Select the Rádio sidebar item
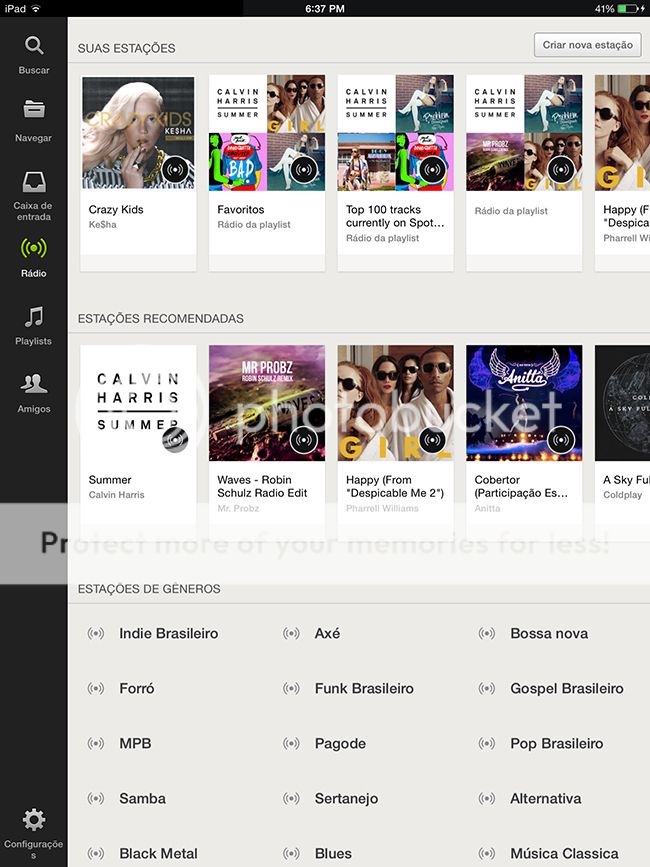 34,257
